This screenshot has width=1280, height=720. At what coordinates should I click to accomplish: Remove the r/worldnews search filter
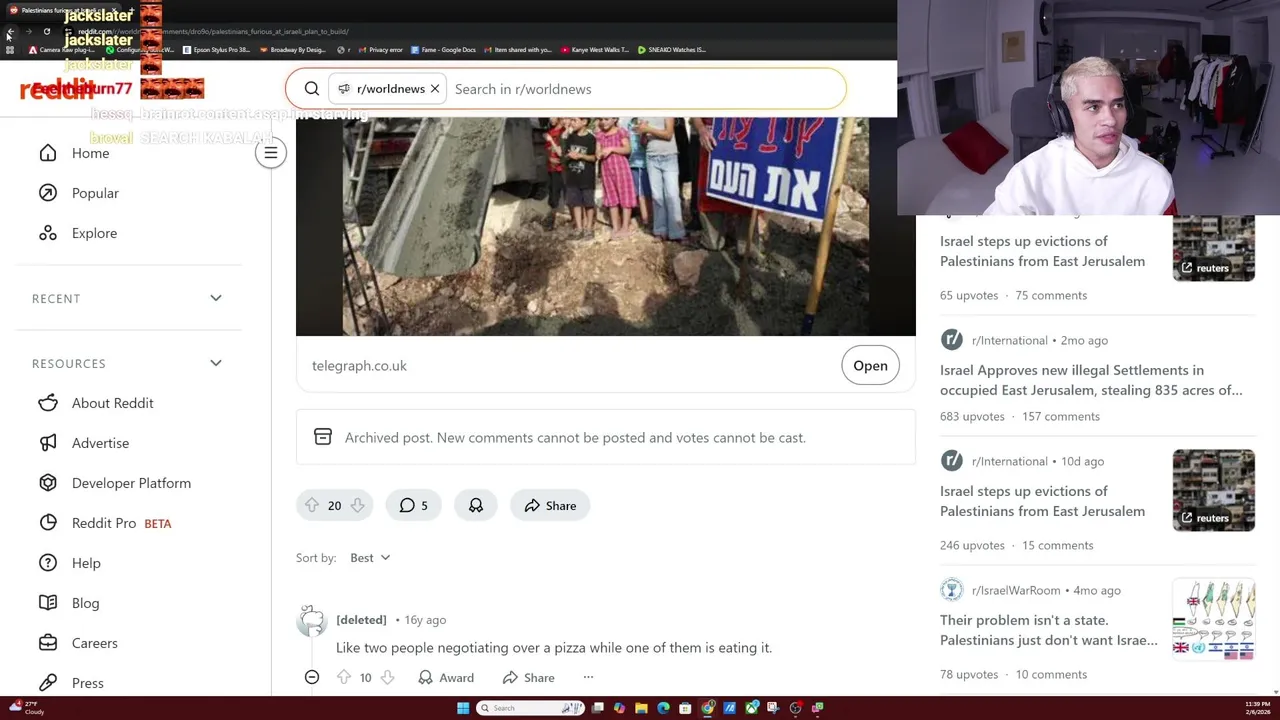tap(435, 89)
